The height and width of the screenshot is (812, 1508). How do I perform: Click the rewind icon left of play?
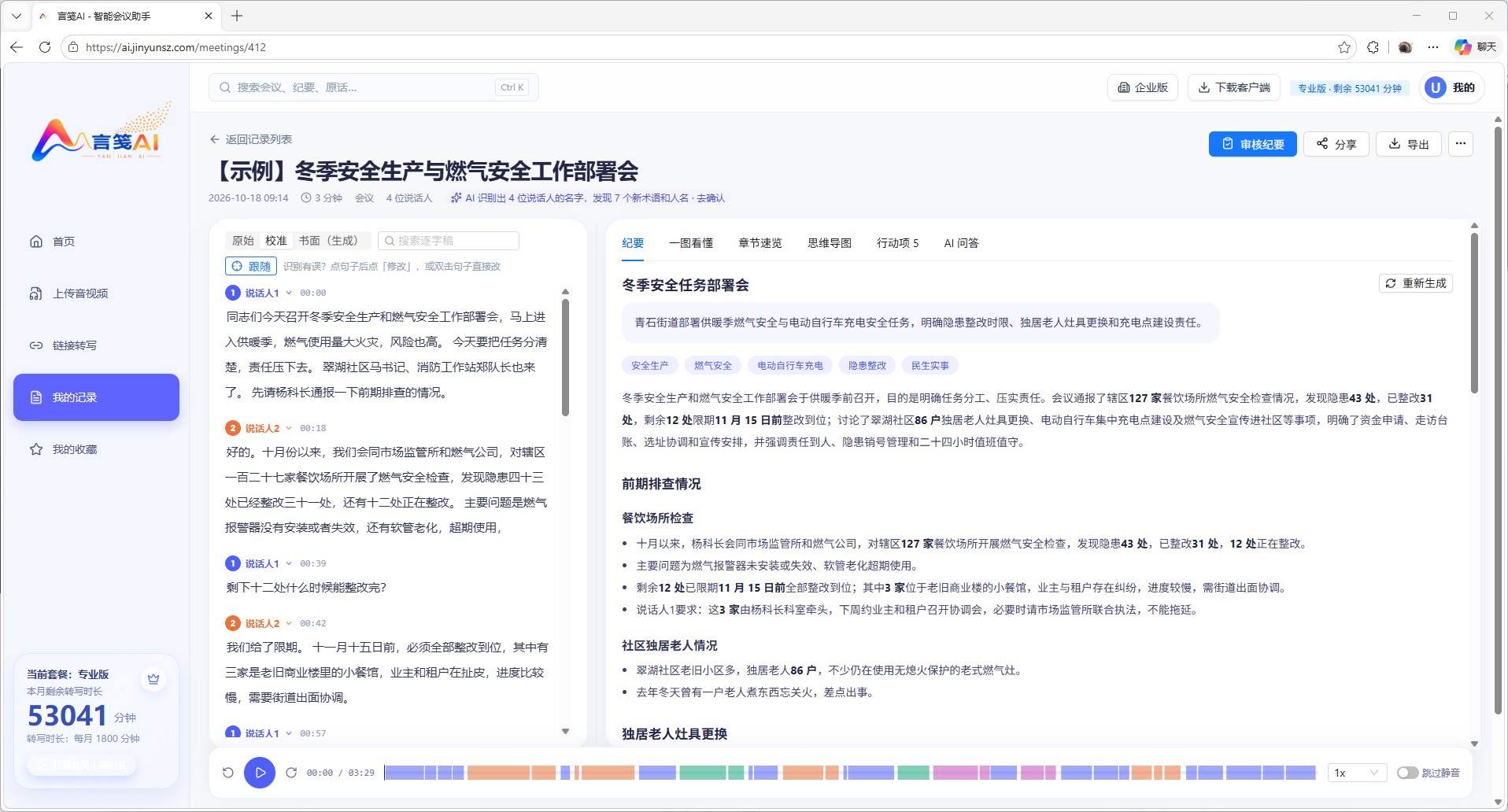tap(228, 773)
